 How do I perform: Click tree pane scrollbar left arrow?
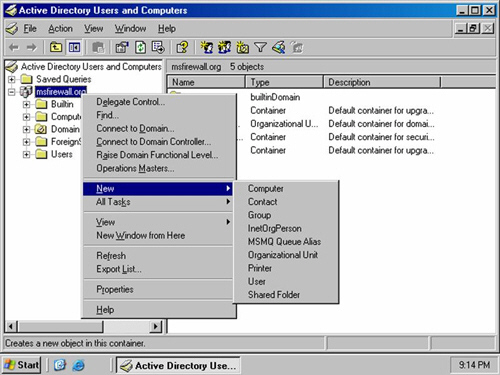(x=11, y=326)
